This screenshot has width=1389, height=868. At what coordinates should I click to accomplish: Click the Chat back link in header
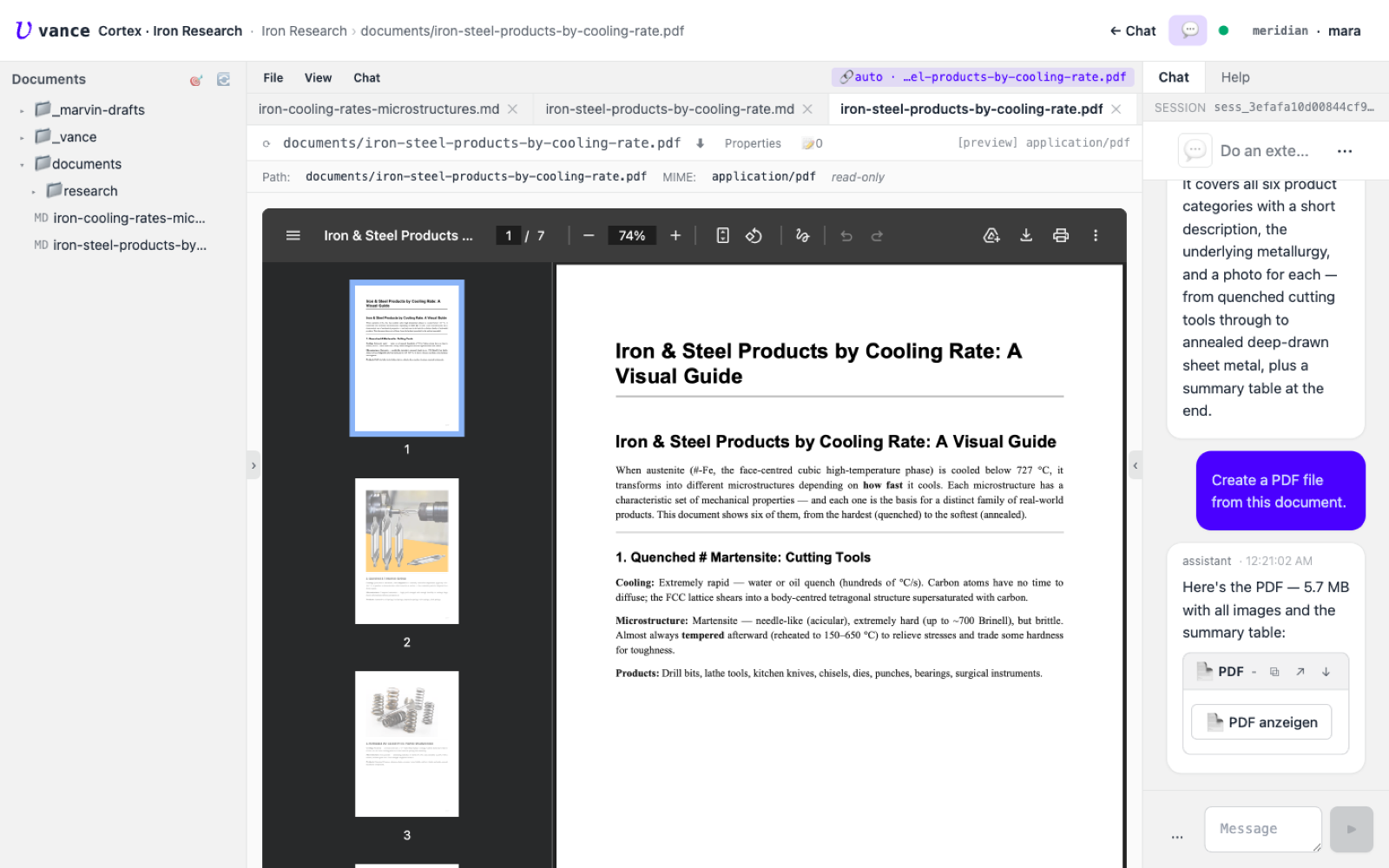(x=1133, y=30)
